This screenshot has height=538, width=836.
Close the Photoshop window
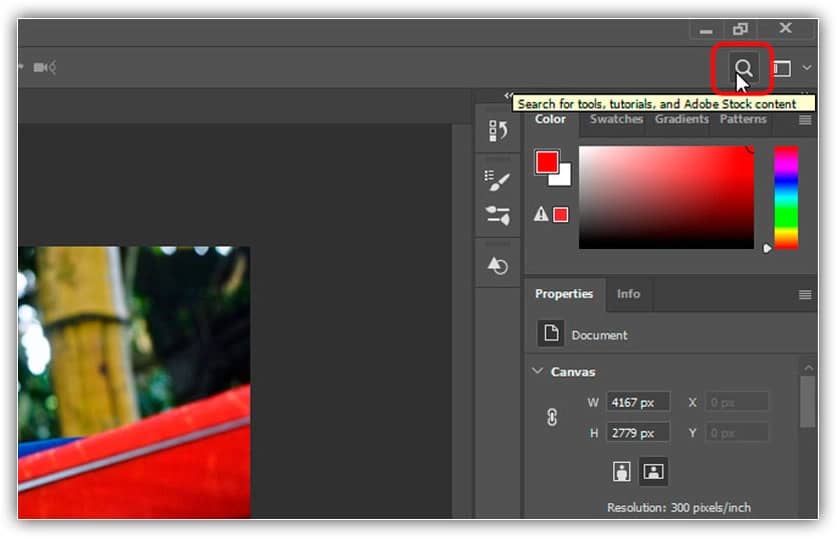[785, 28]
